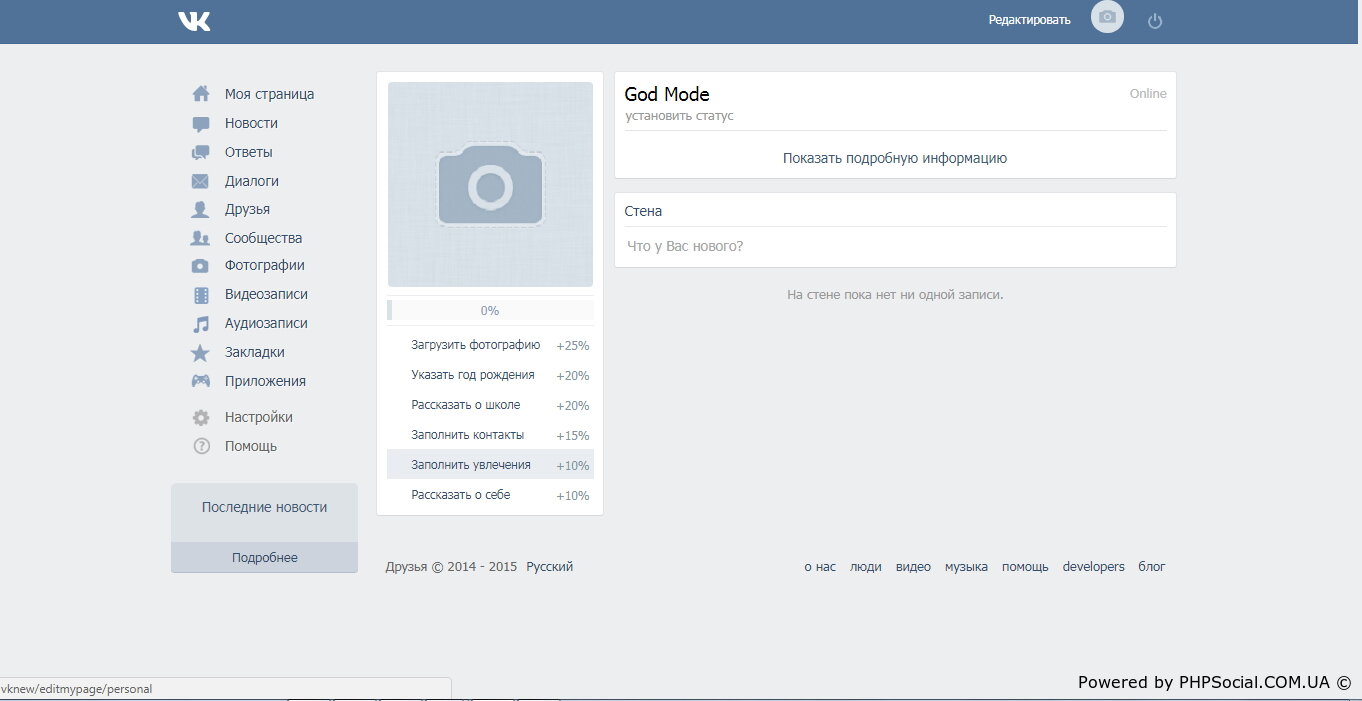
Task: Click установить статус under the name
Action: (679, 116)
